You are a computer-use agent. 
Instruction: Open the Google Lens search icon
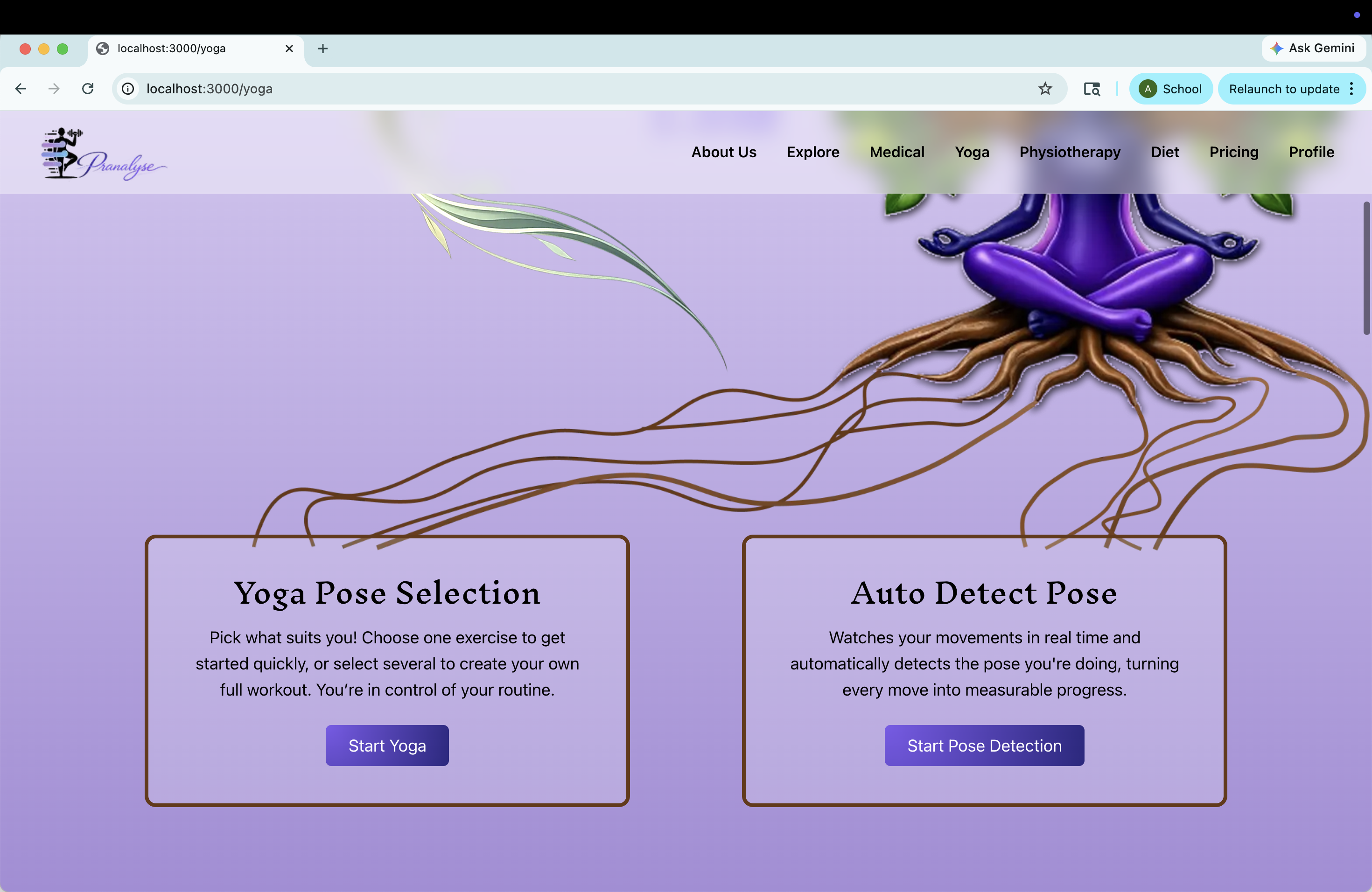pyautogui.click(x=1092, y=89)
